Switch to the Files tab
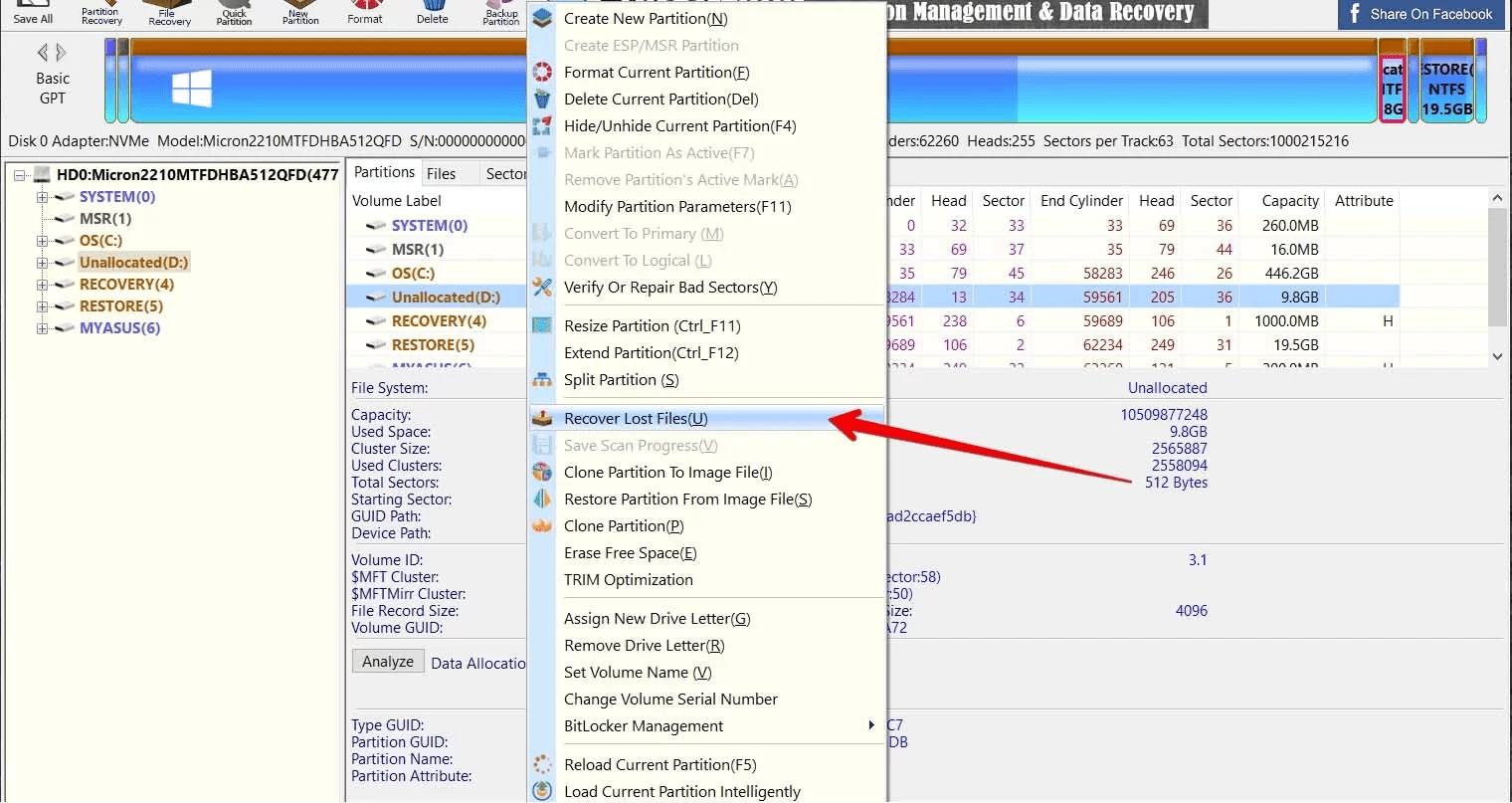This screenshot has width=1512, height=803. point(441,173)
